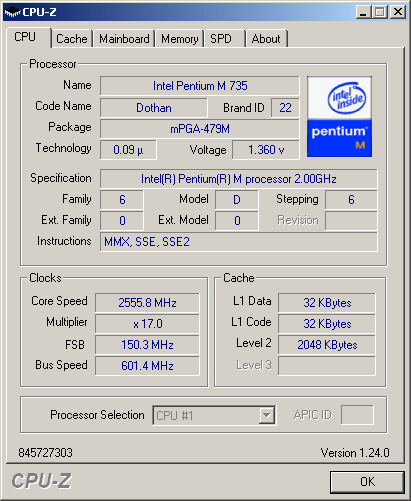This screenshot has height=501, width=411.
Task: Click the Core Speed value field
Action: coord(147,303)
